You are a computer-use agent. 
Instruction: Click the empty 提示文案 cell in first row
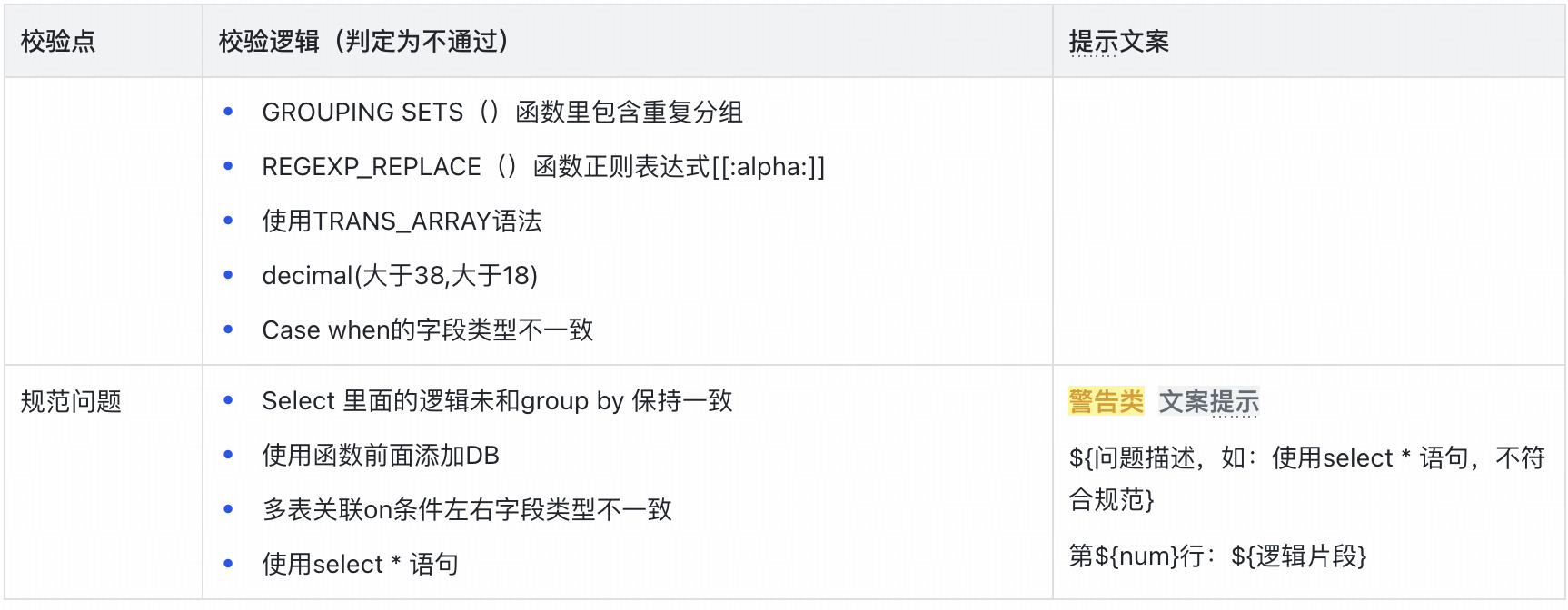tap(1308, 221)
